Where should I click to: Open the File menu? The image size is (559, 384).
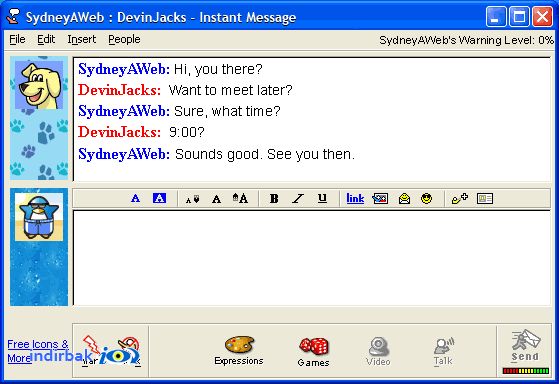point(17,39)
